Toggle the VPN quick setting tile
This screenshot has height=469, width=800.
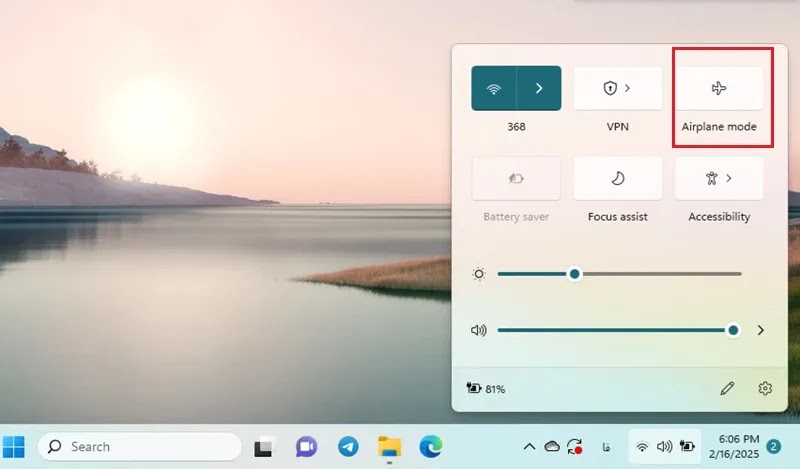pyautogui.click(x=617, y=88)
